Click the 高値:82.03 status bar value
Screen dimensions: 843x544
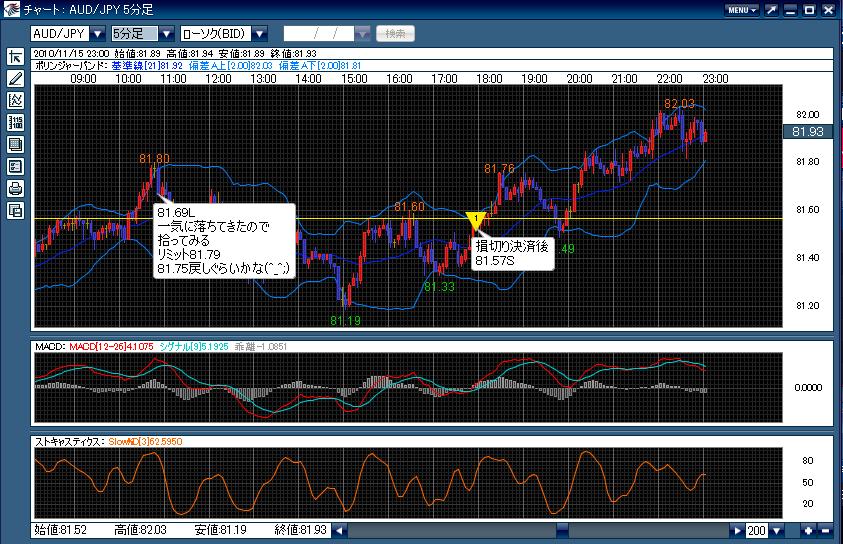(x=140, y=530)
